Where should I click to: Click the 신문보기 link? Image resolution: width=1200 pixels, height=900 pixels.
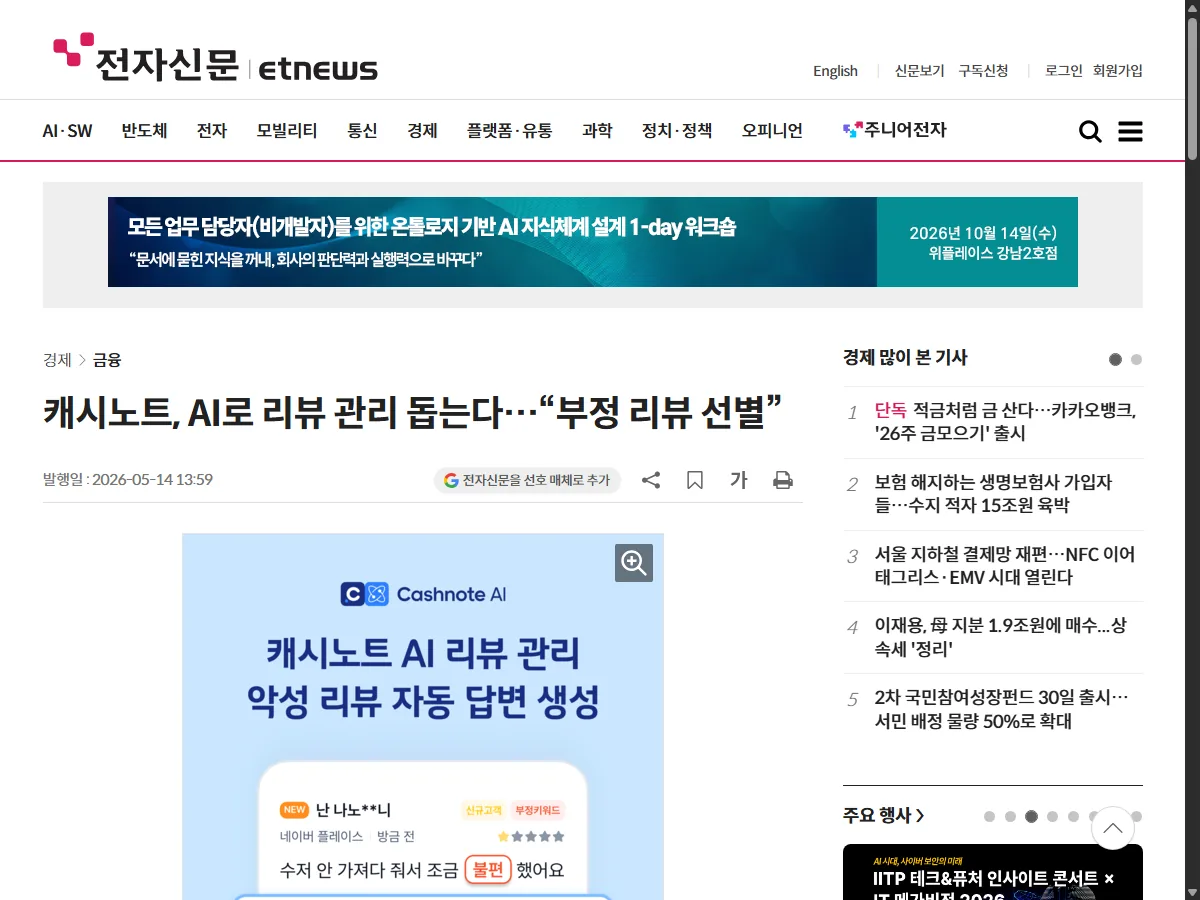click(919, 71)
